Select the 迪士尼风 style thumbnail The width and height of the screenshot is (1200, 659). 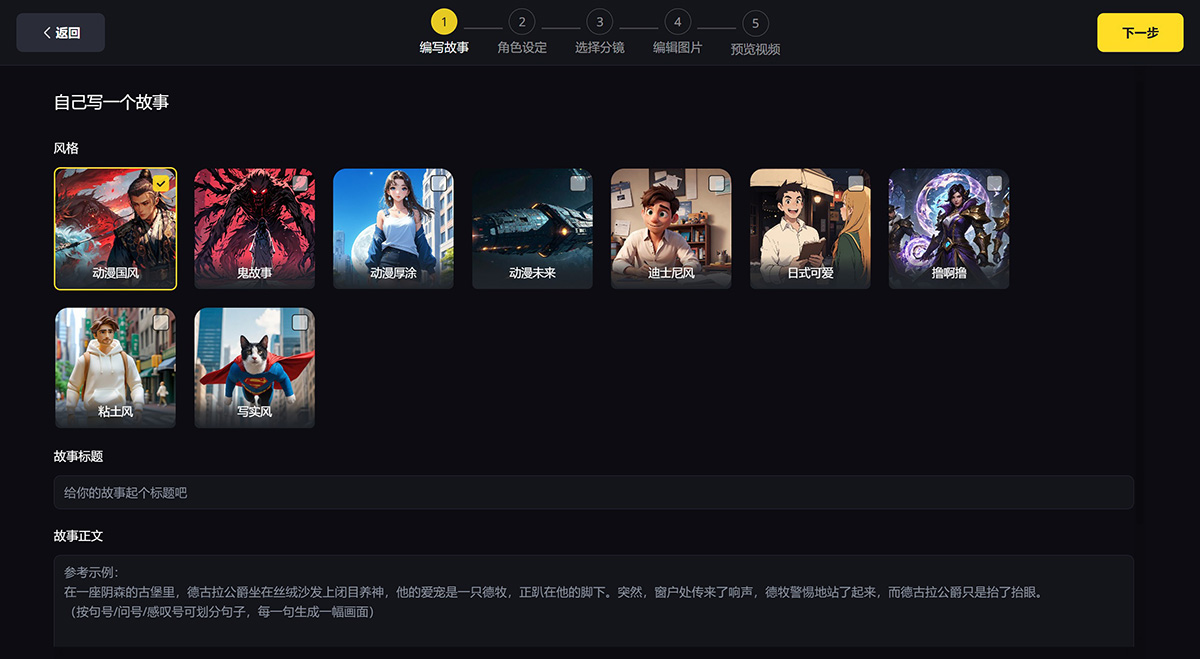[671, 228]
